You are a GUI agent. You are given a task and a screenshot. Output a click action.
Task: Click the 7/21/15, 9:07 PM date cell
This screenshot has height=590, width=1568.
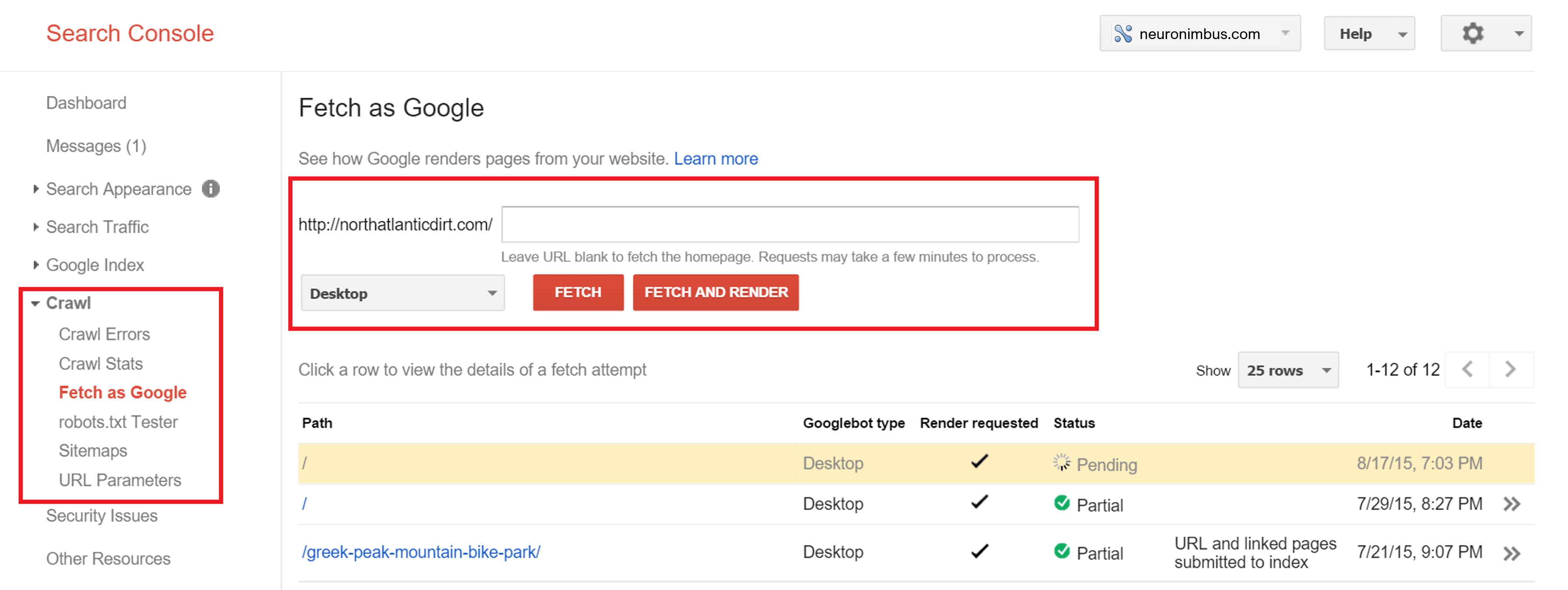click(x=1419, y=552)
